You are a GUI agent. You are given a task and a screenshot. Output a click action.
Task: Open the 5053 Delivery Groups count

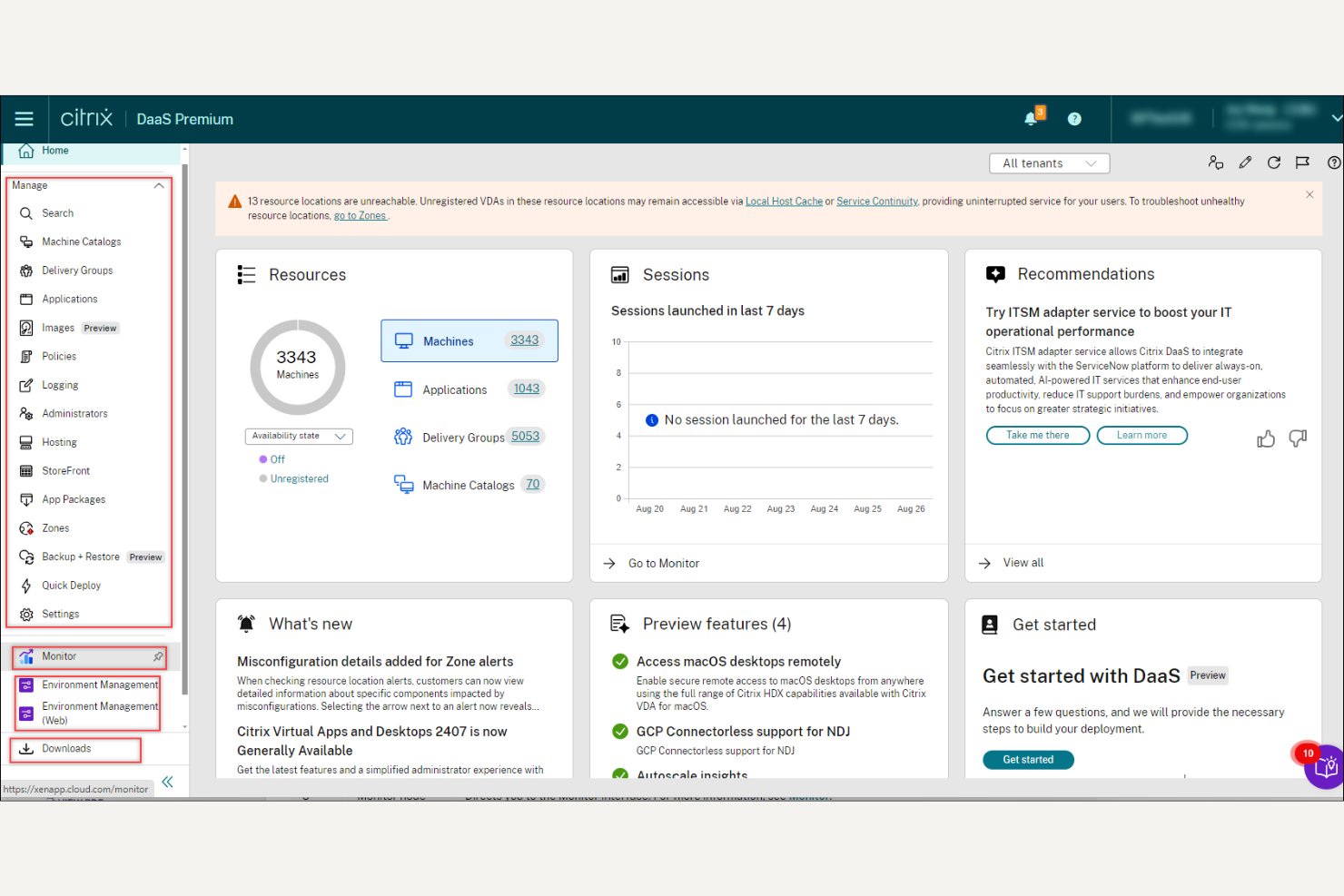525,437
